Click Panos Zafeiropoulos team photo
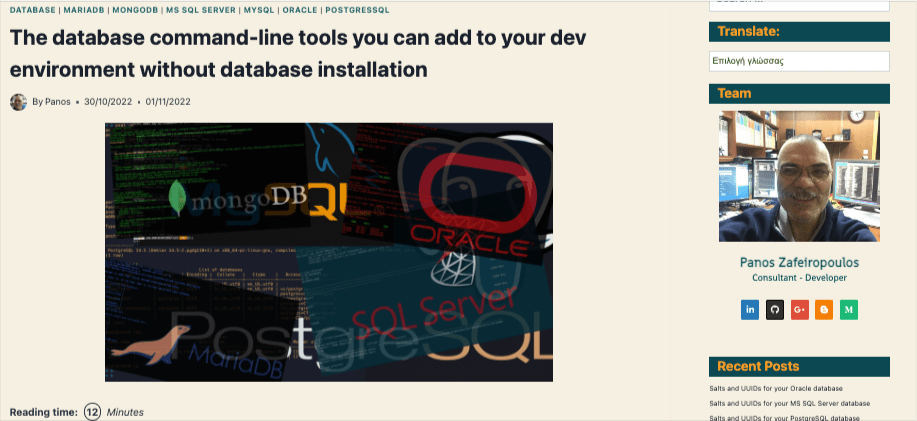Image resolution: width=917 pixels, height=421 pixels. [x=799, y=176]
